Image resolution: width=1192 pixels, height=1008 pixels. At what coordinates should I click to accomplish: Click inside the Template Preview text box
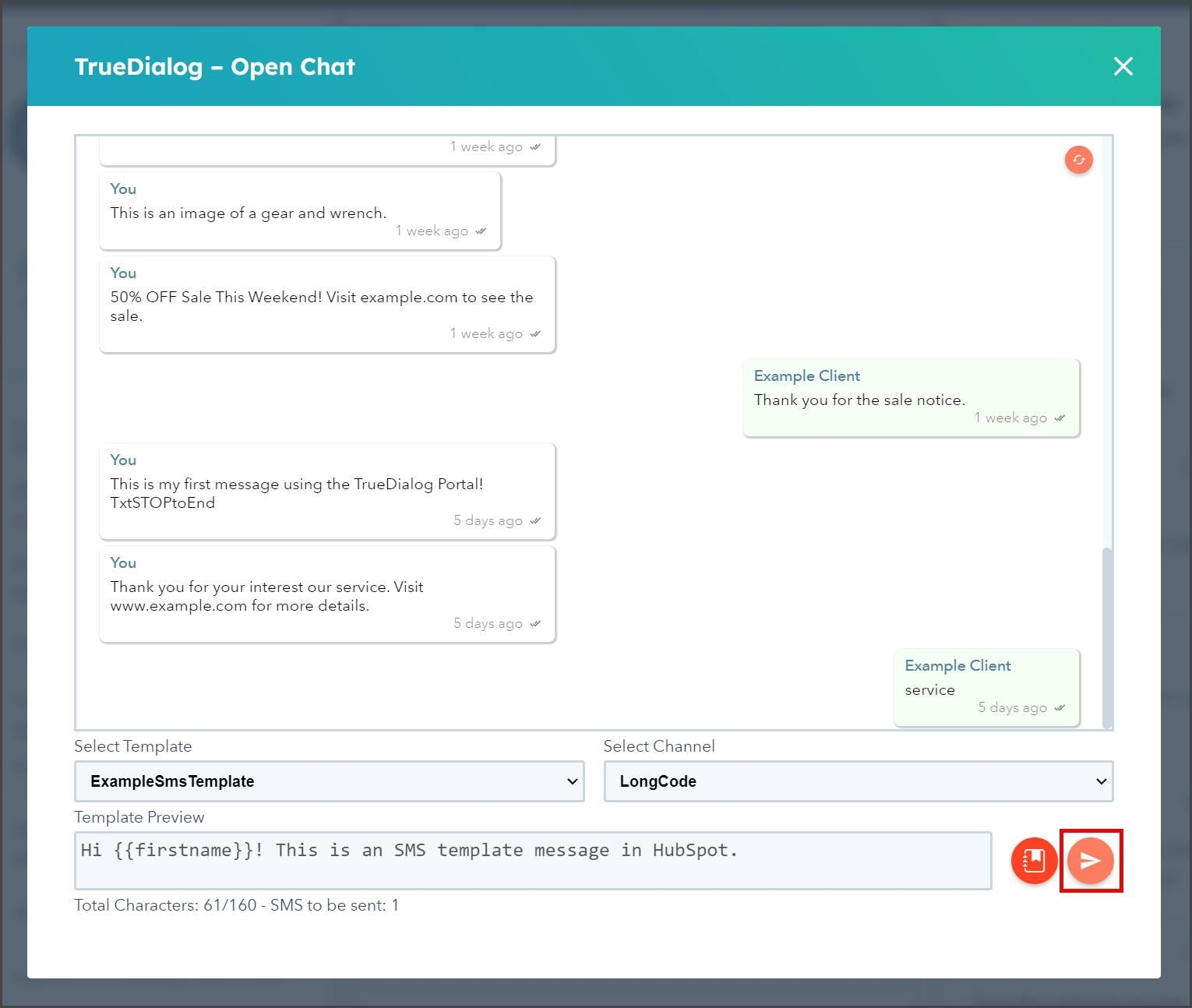coord(533,861)
